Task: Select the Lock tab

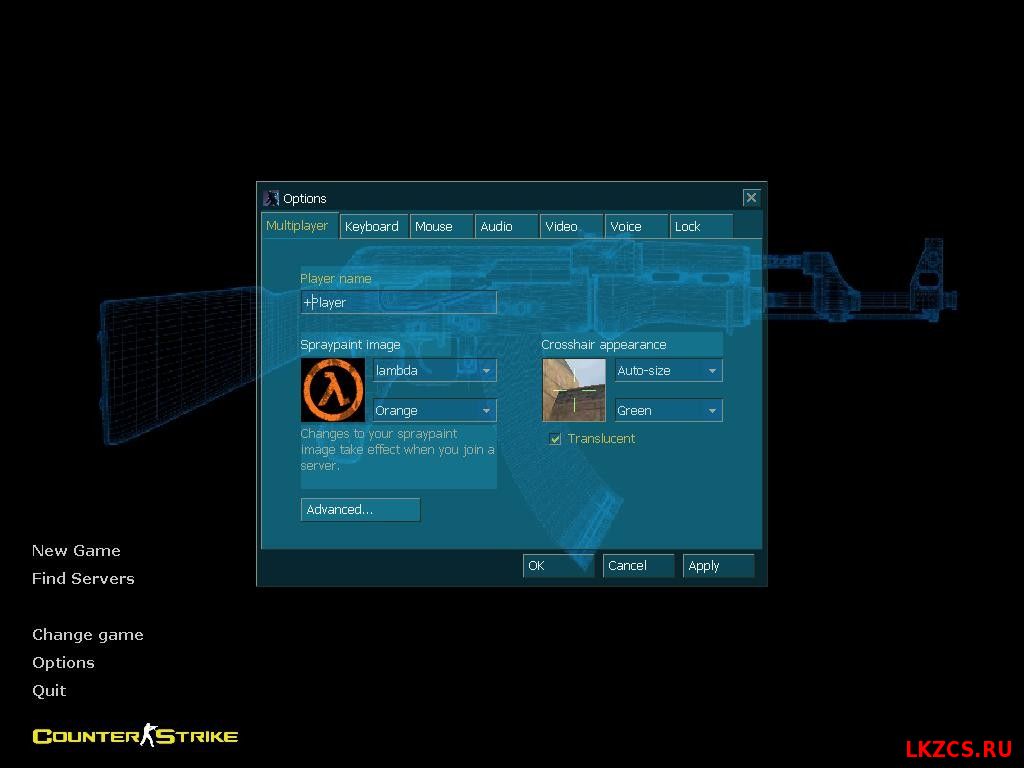Action: [x=701, y=227]
